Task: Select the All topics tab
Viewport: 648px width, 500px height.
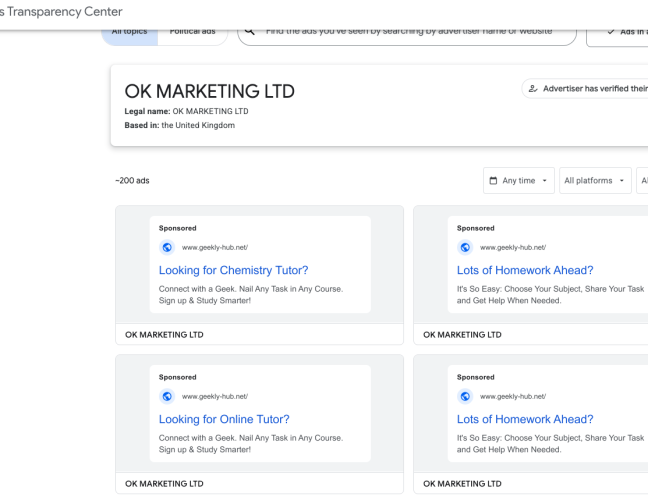Action: 128,31
